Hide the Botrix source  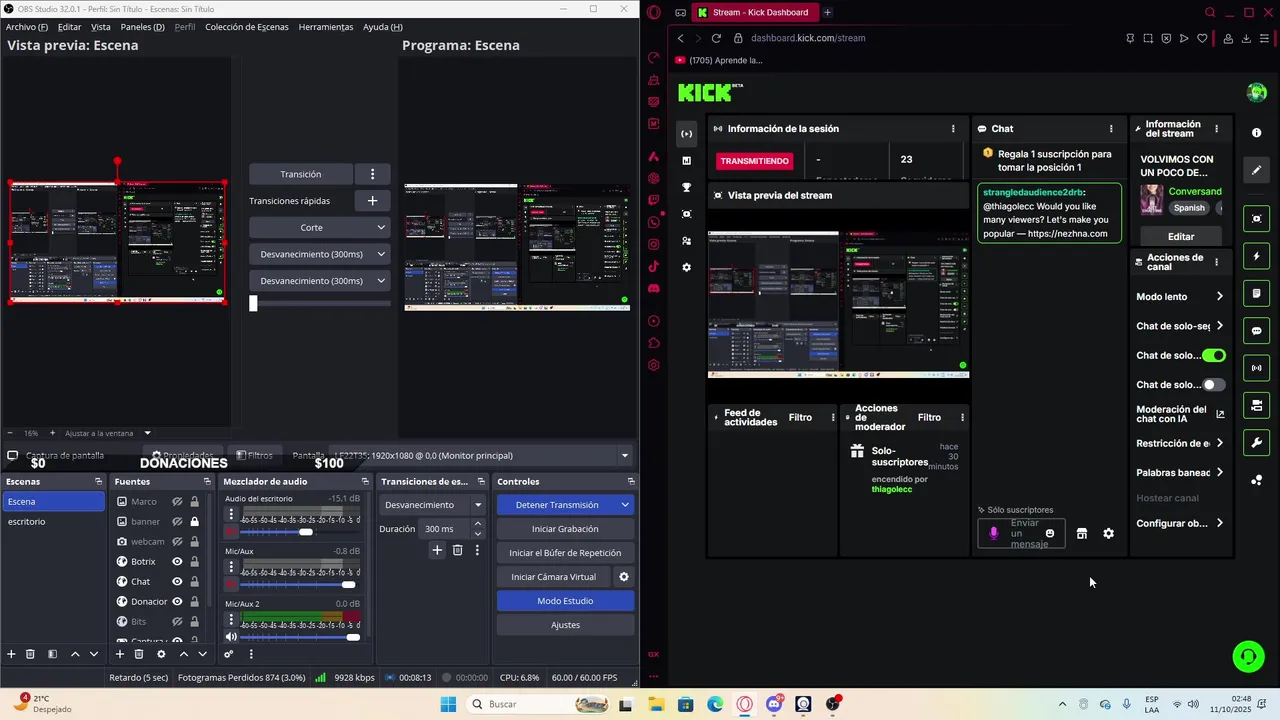(x=177, y=561)
